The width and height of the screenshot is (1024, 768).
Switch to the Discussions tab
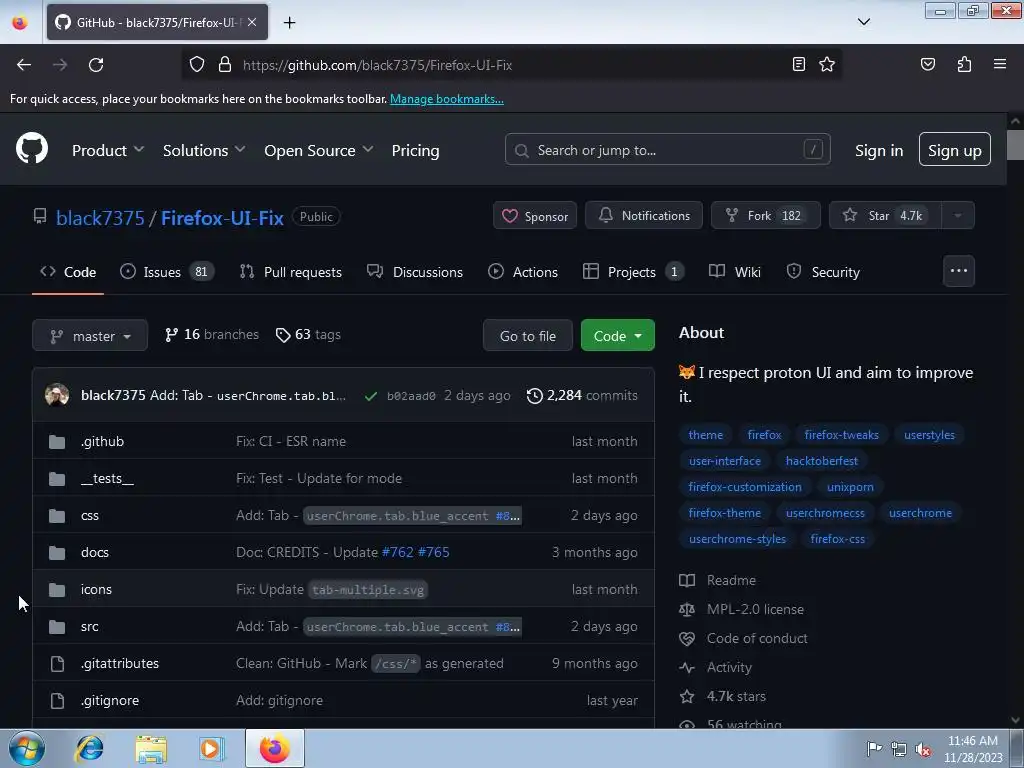tap(415, 272)
